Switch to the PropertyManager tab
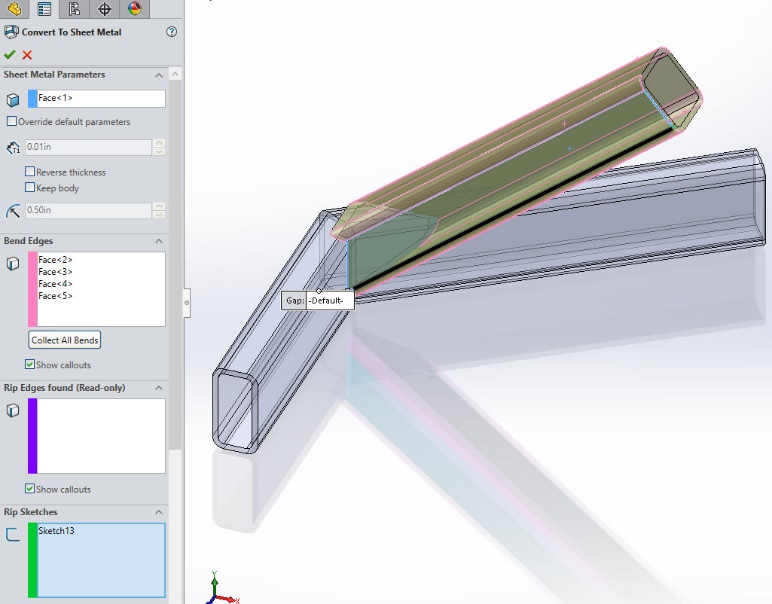 point(44,8)
